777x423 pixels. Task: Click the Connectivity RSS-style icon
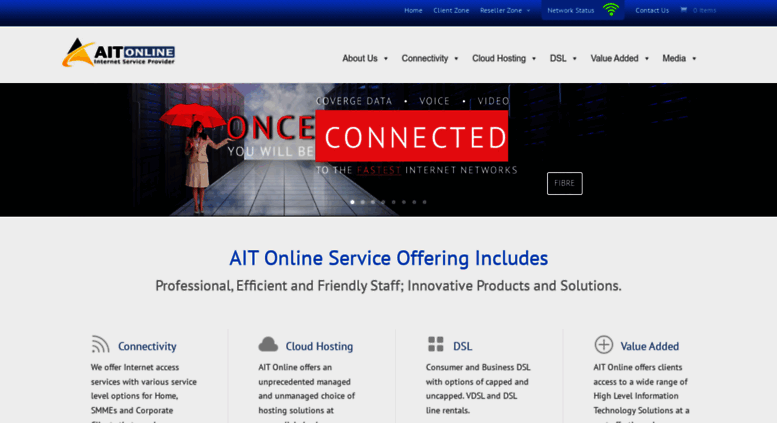pos(100,344)
